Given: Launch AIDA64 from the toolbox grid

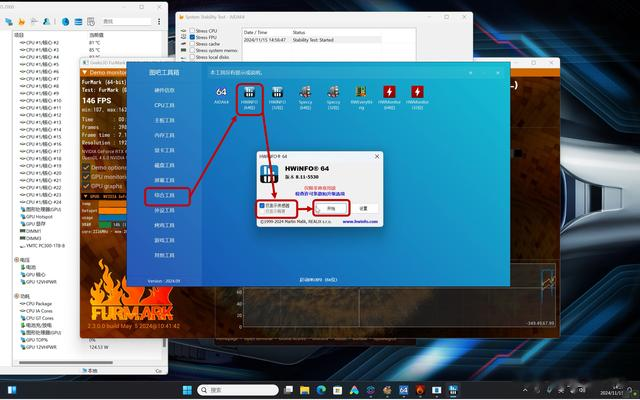Looking at the screenshot, I should (221, 96).
